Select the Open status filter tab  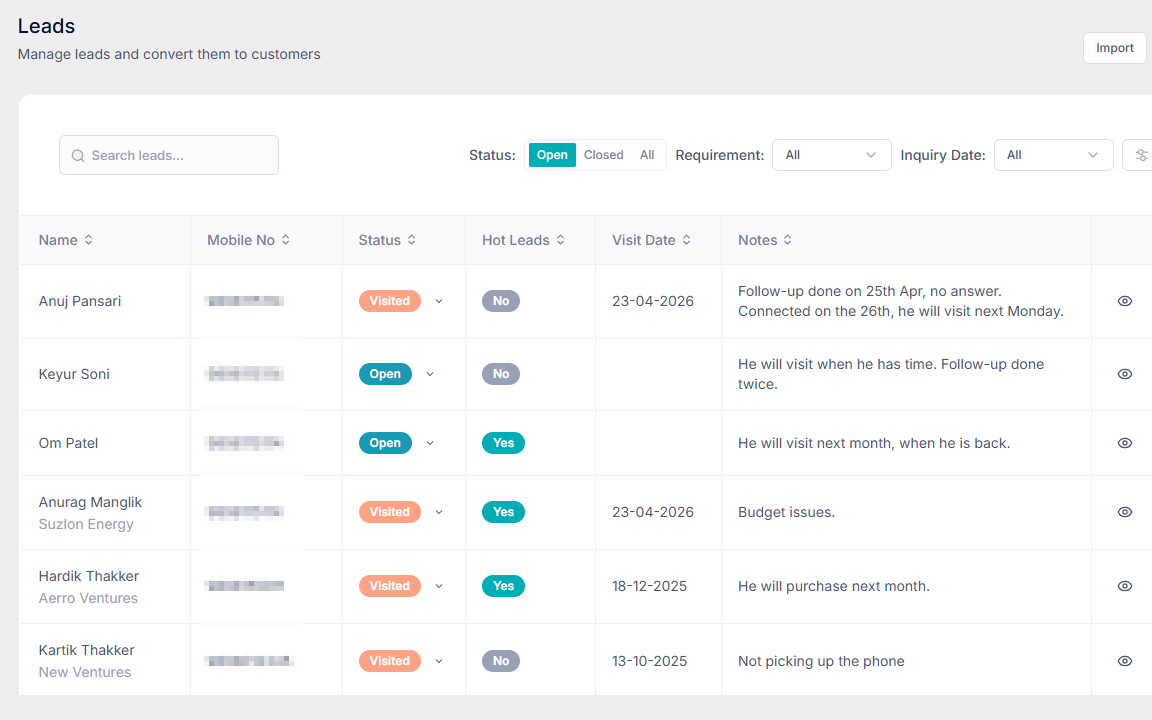point(552,155)
